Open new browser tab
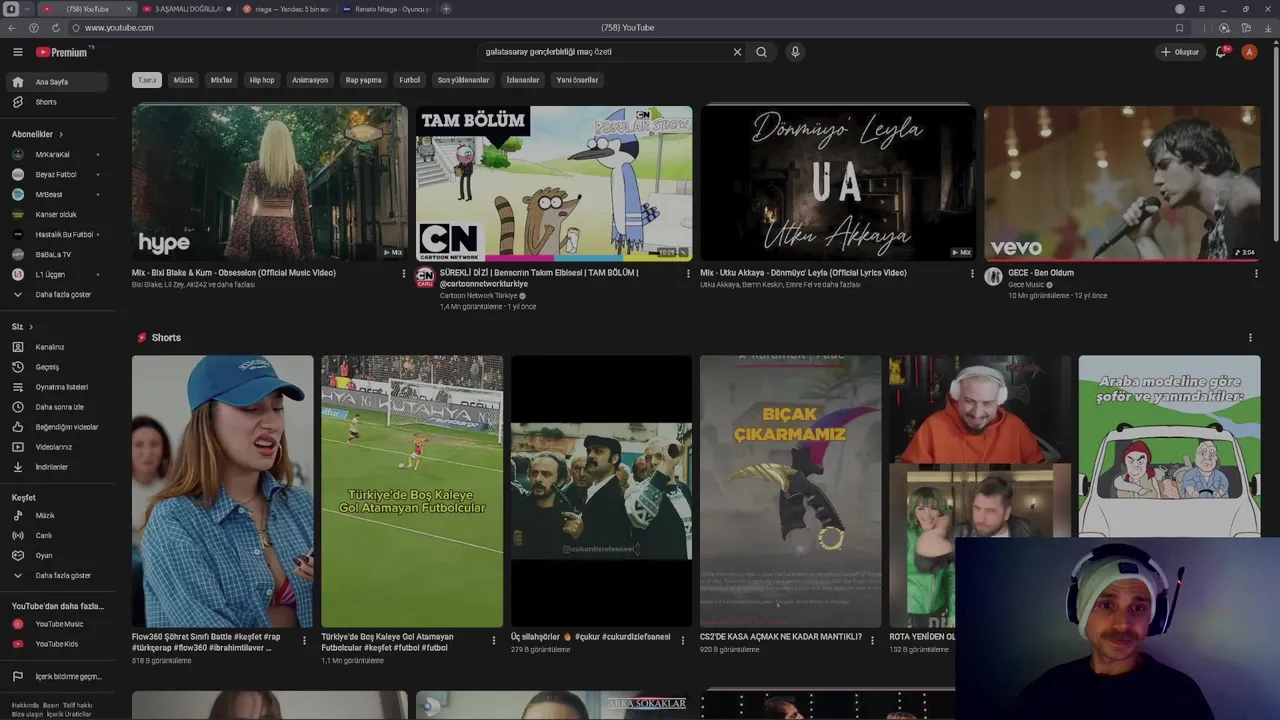The height and width of the screenshot is (720, 1280). 446,9
